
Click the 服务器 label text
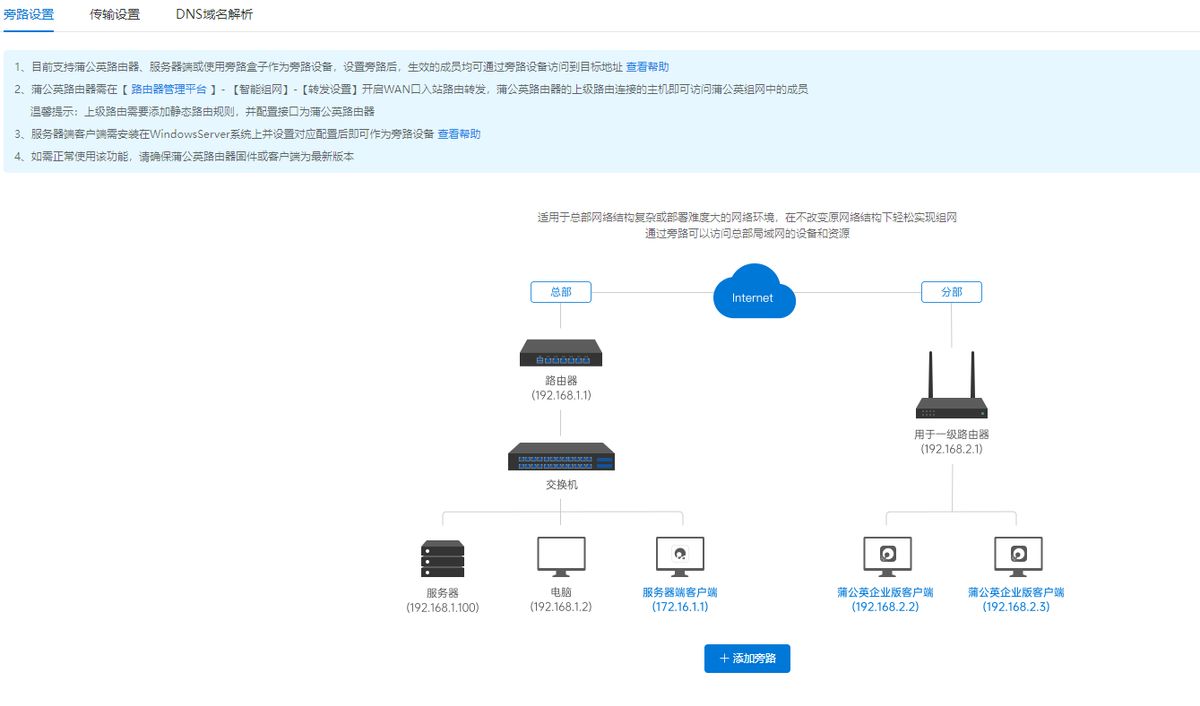click(x=442, y=592)
